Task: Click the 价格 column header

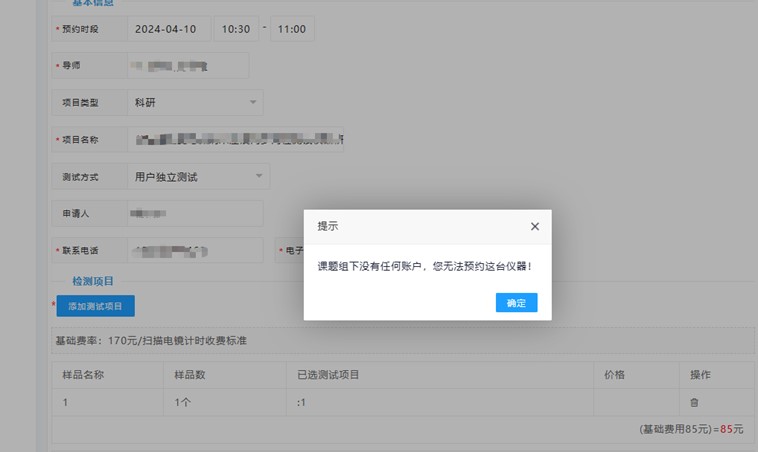Action: pyautogui.click(x=614, y=375)
